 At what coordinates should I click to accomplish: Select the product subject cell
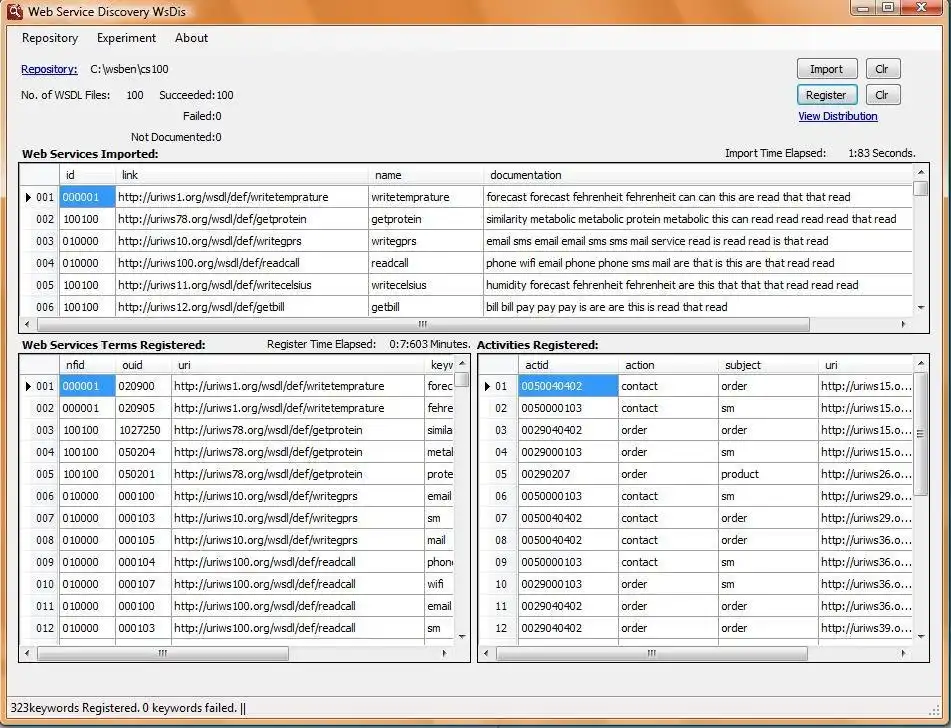tap(768, 474)
